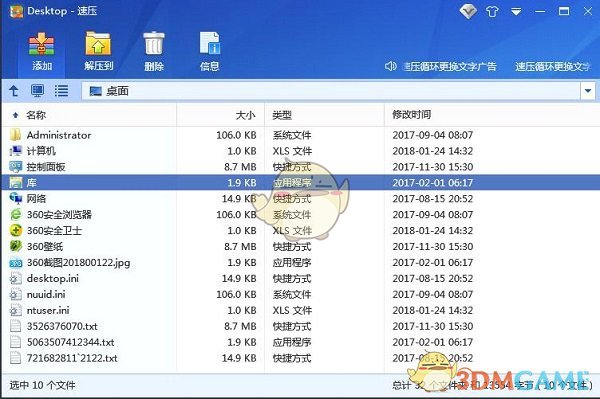This screenshot has width=600, height=399.
Task: Click the computer monitor navigation icon
Action: click(x=38, y=91)
